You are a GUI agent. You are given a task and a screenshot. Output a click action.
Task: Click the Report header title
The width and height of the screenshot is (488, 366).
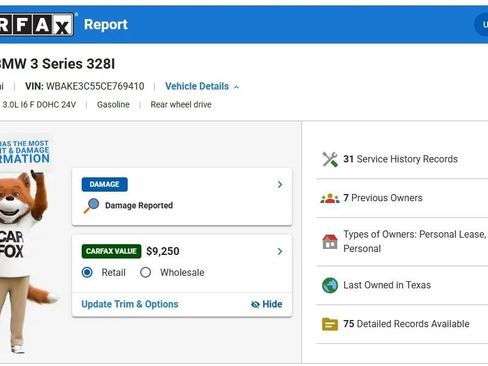click(x=106, y=24)
